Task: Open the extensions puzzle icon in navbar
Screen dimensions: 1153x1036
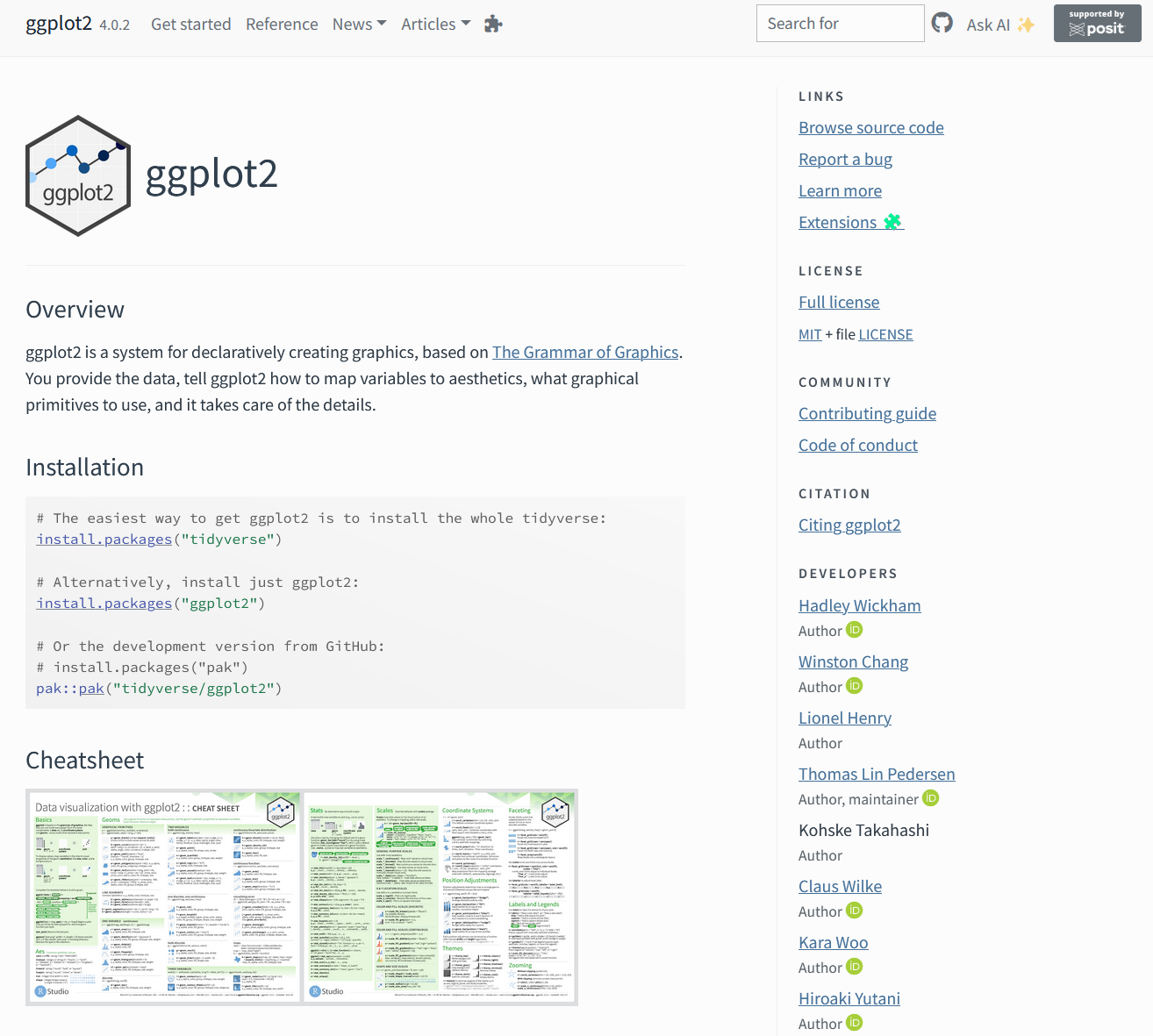Action: coord(492,24)
